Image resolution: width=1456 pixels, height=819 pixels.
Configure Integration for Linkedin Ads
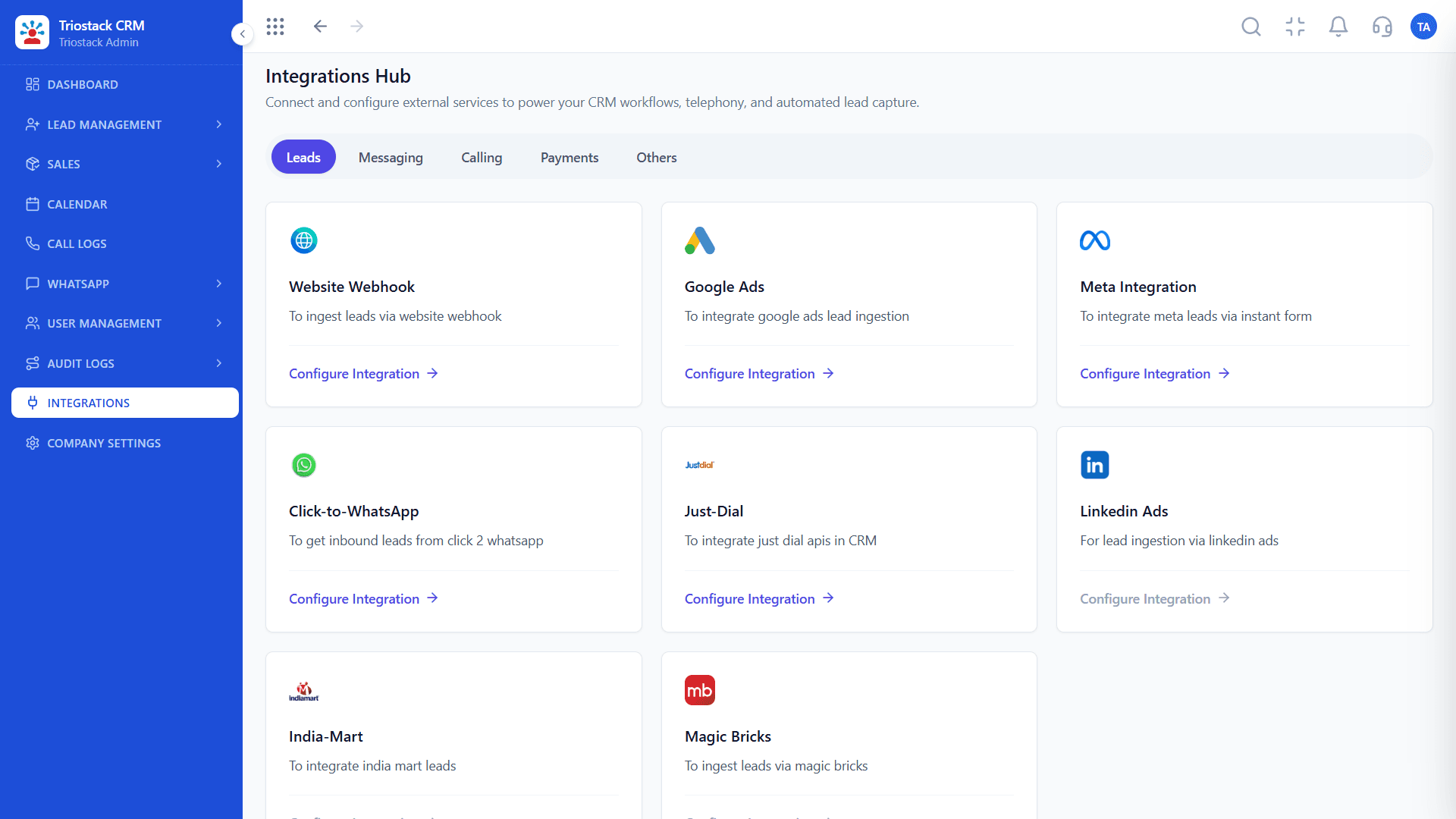[x=1154, y=598]
